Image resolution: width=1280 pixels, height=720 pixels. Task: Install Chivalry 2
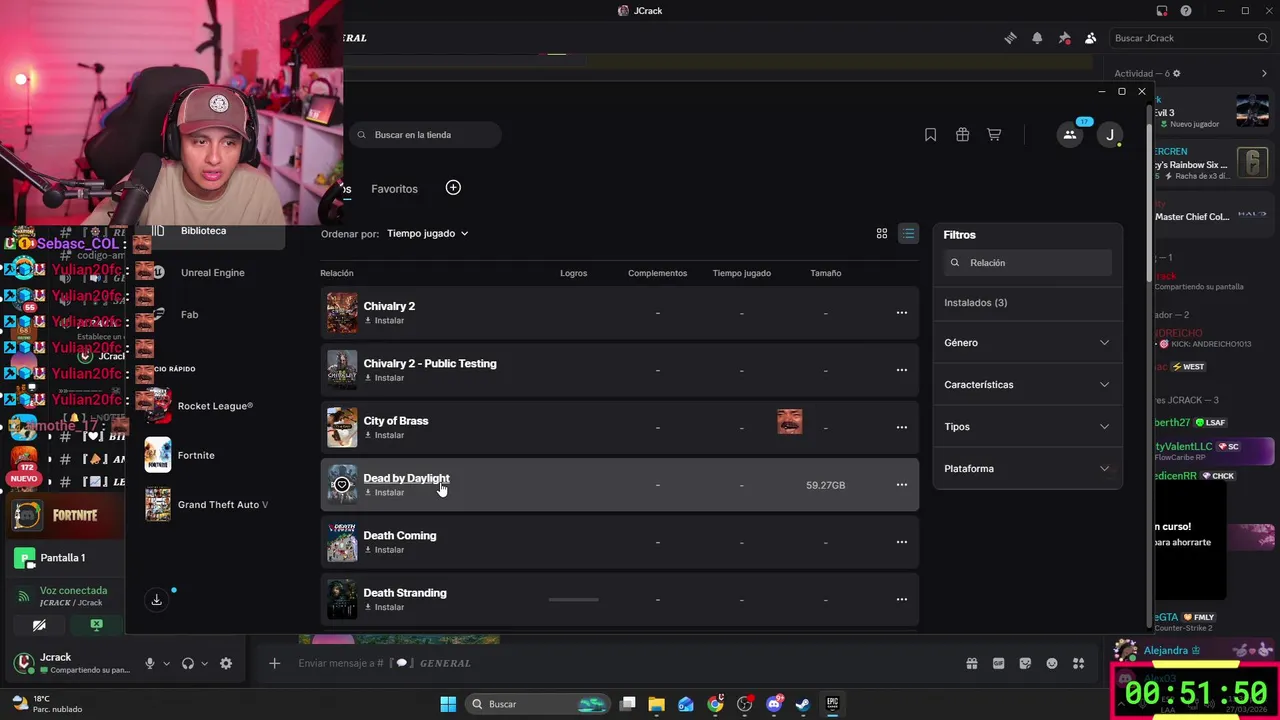tap(384, 321)
